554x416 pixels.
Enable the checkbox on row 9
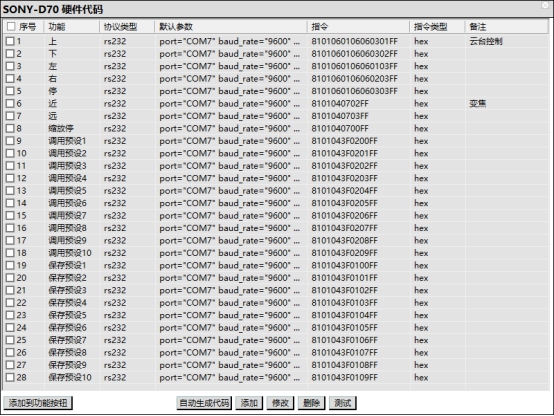[x=10, y=141]
